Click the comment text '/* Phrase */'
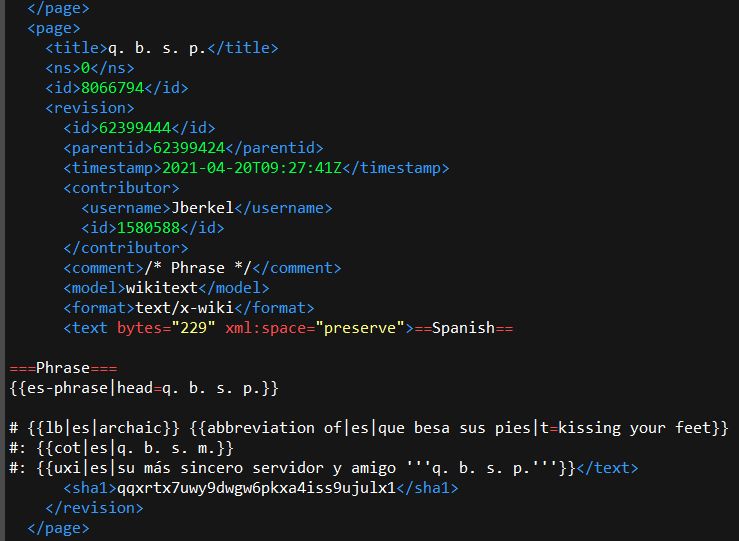The image size is (739, 541). pyautogui.click(x=197, y=268)
